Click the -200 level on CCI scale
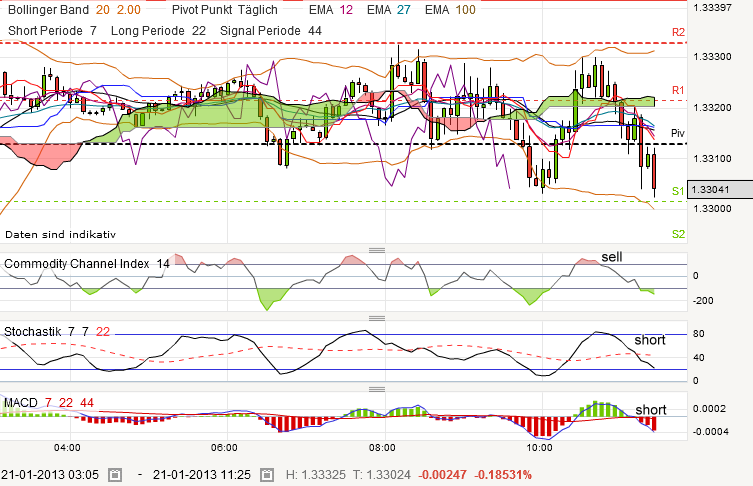 703,301
